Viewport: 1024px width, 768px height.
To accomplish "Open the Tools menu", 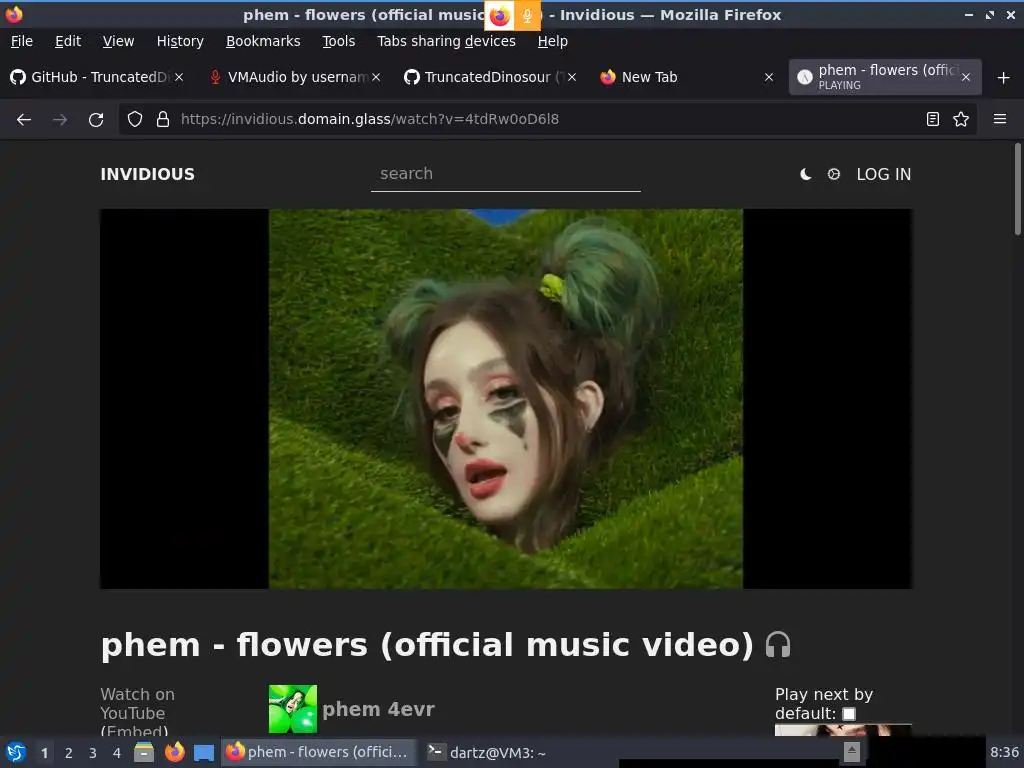I will (x=338, y=41).
